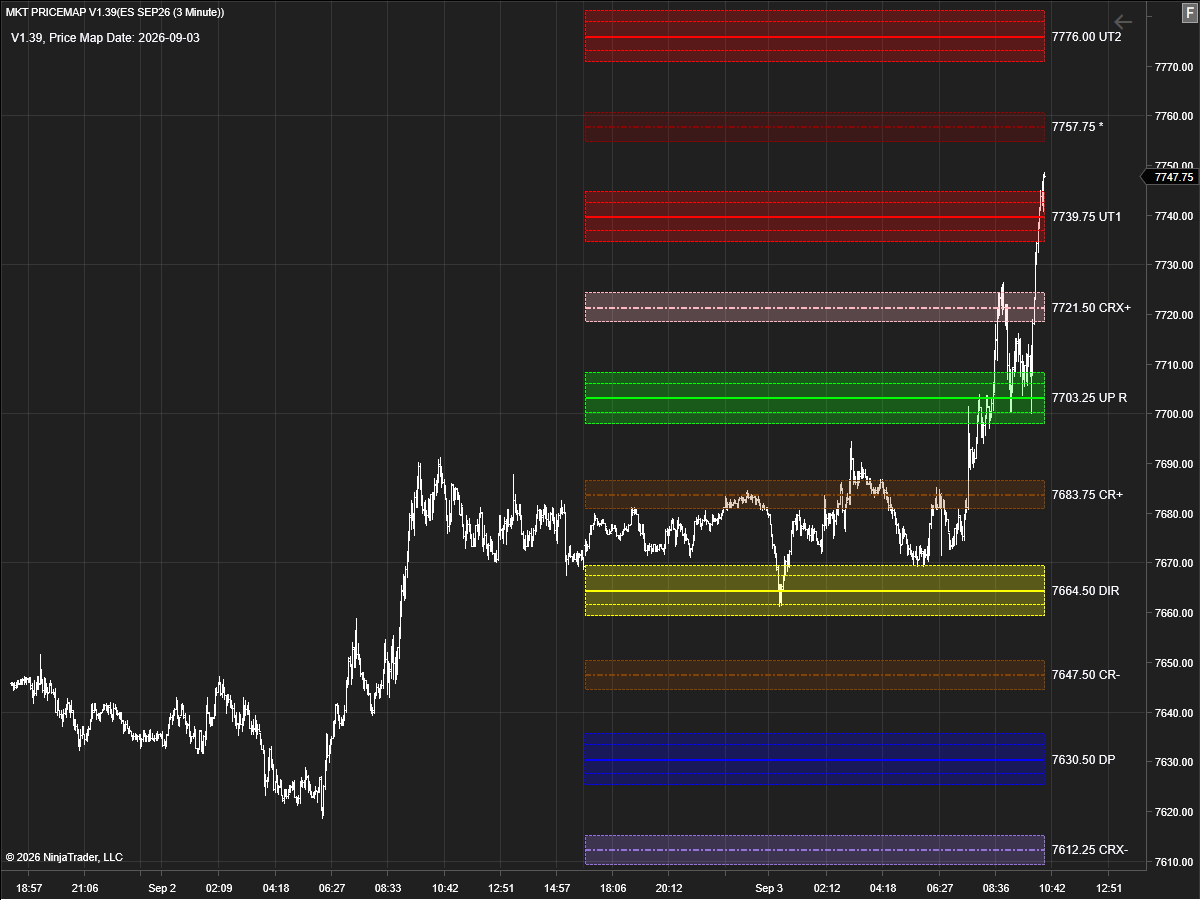The image size is (1200, 900).
Task: Select the brown CR- zone band
Action: coord(815,675)
